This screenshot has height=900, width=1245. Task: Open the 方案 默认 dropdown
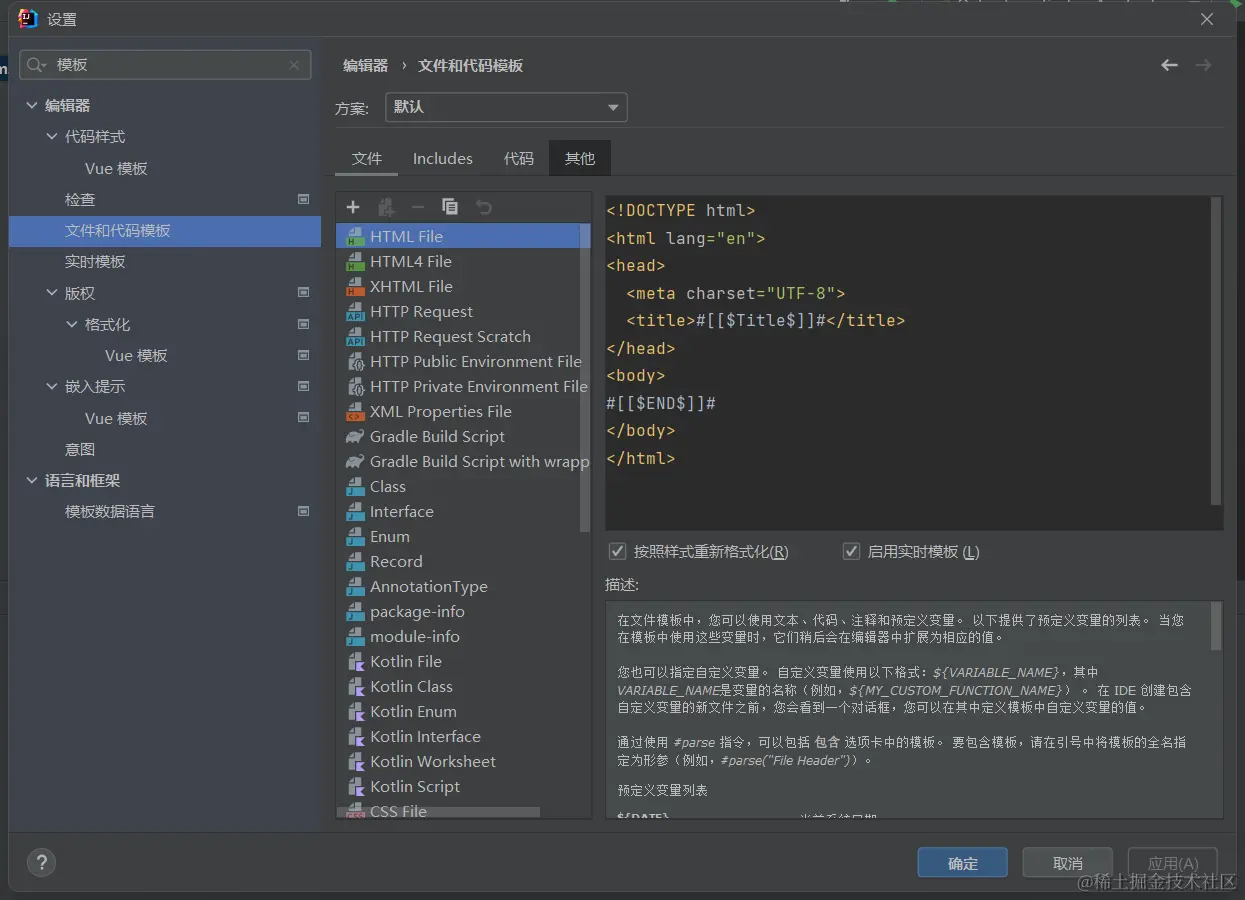click(x=506, y=107)
